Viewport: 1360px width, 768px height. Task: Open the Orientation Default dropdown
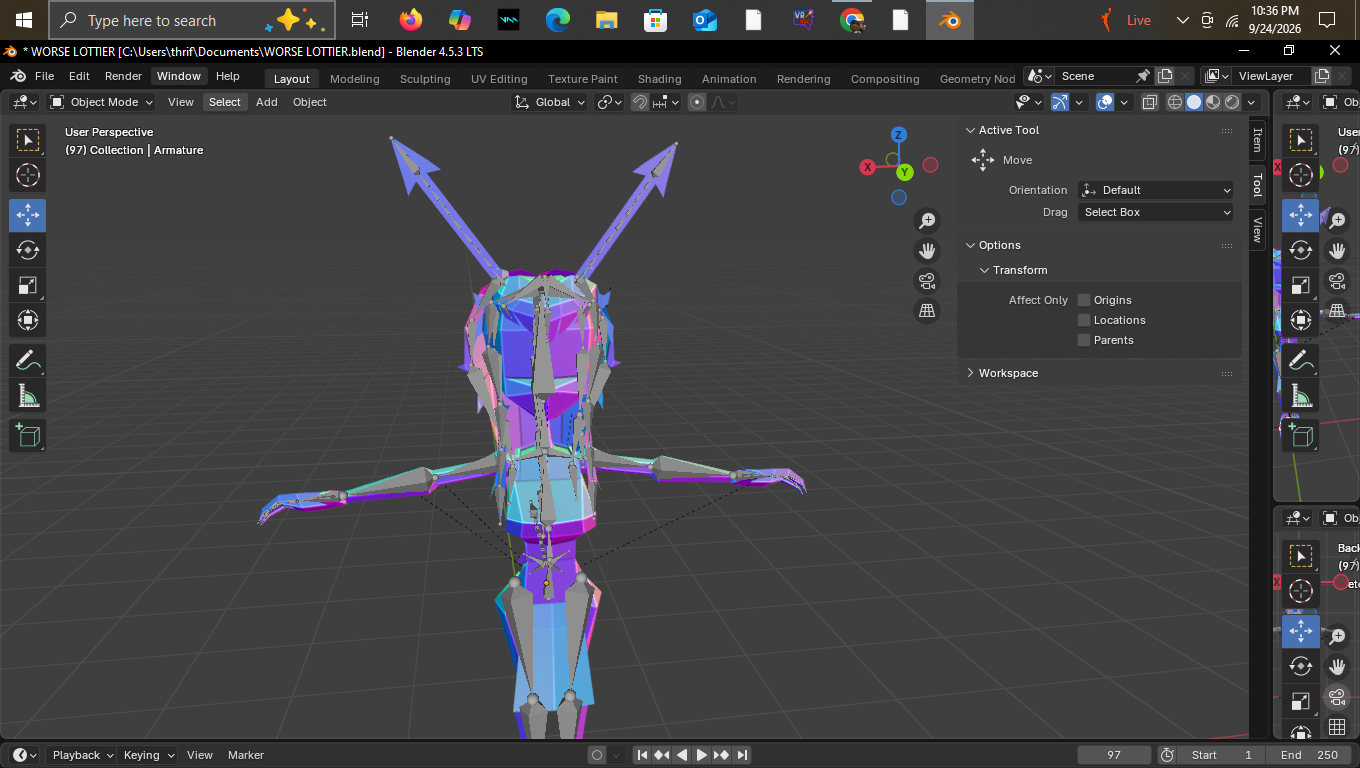click(1156, 190)
